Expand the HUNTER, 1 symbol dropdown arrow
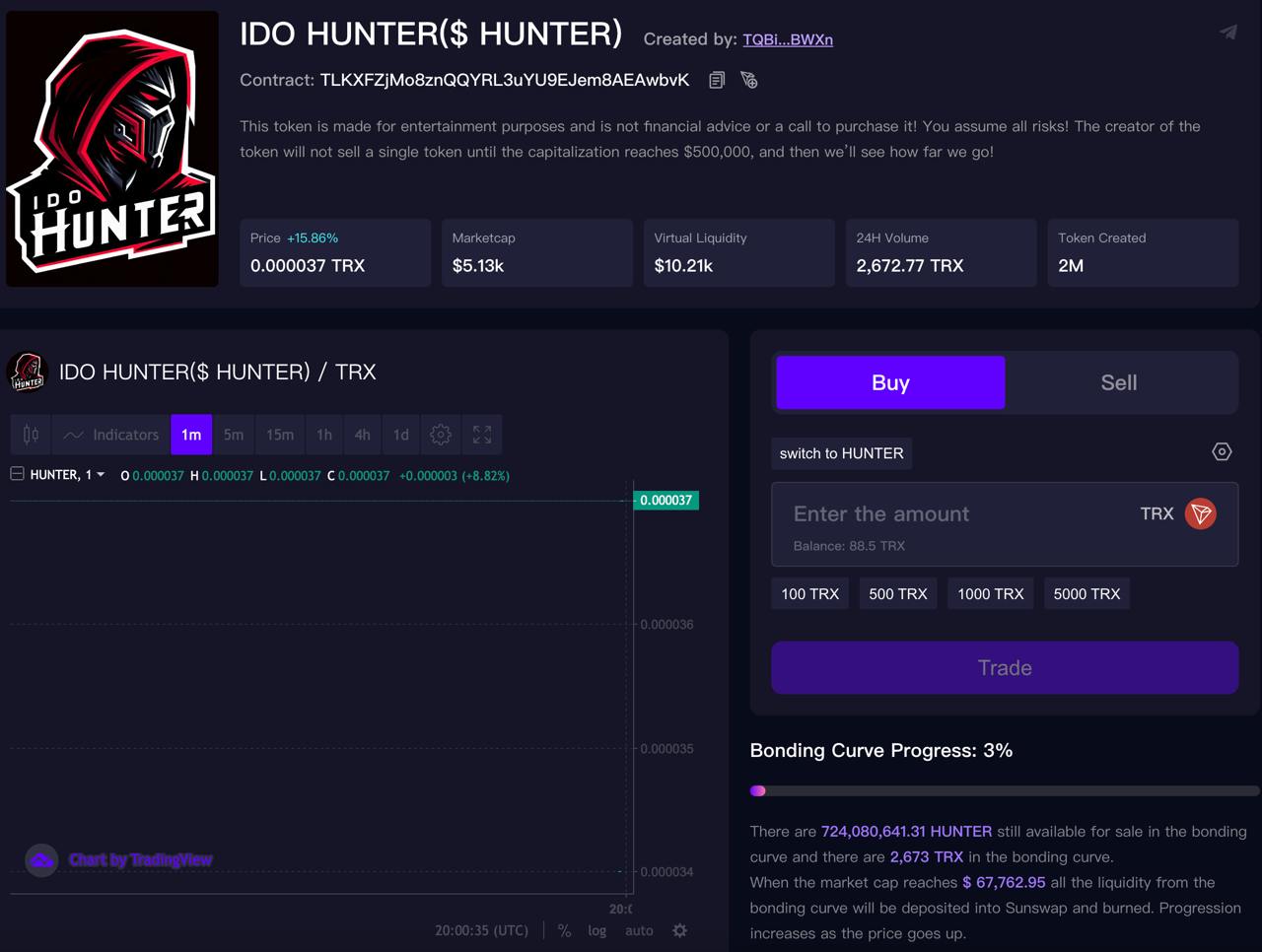The image size is (1262, 952). coord(101,475)
